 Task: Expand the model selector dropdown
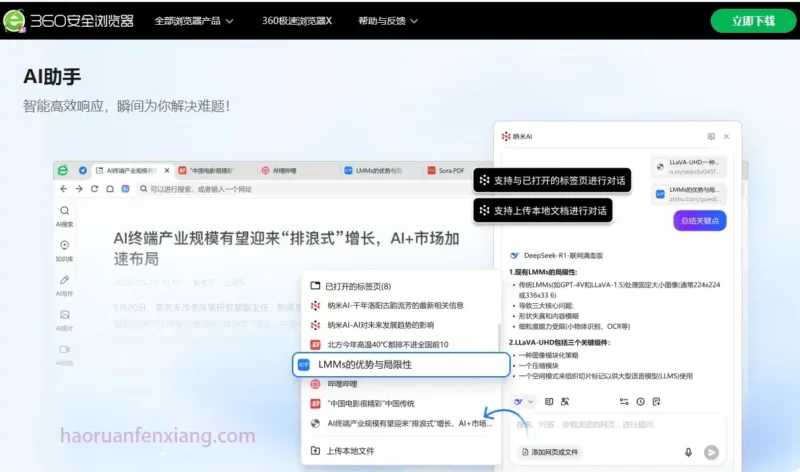tap(523, 402)
